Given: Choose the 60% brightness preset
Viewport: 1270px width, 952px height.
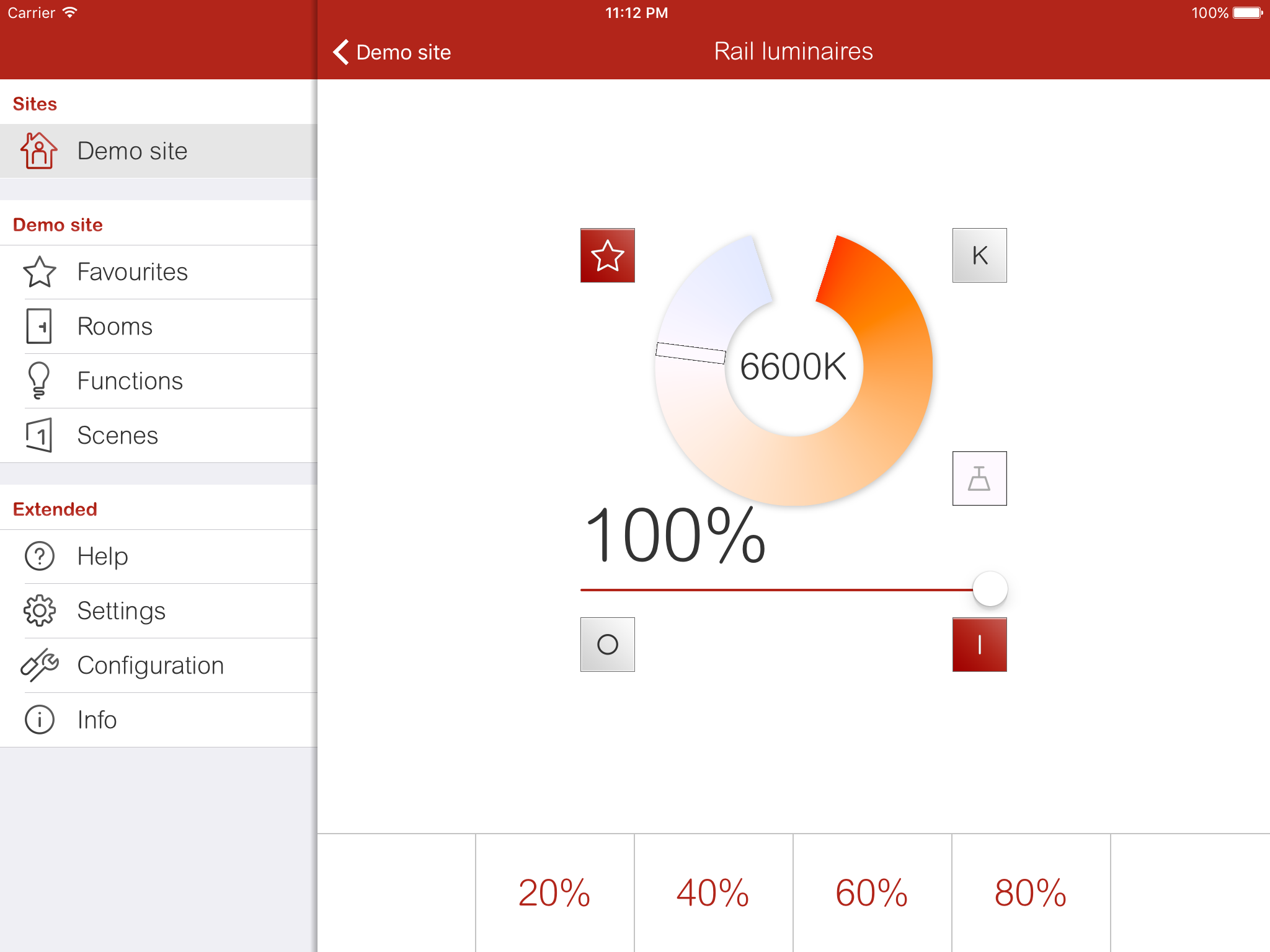Looking at the screenshot, I should coord(872,892).
